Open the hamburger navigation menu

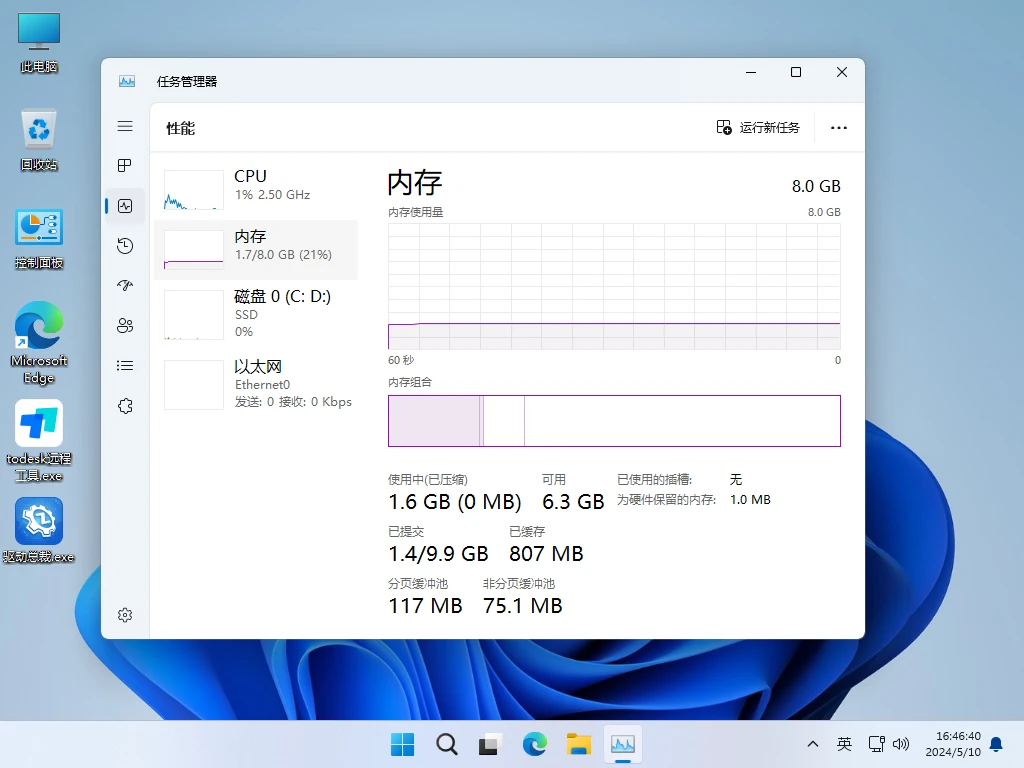pyautogui.click(x=125, y=126)
